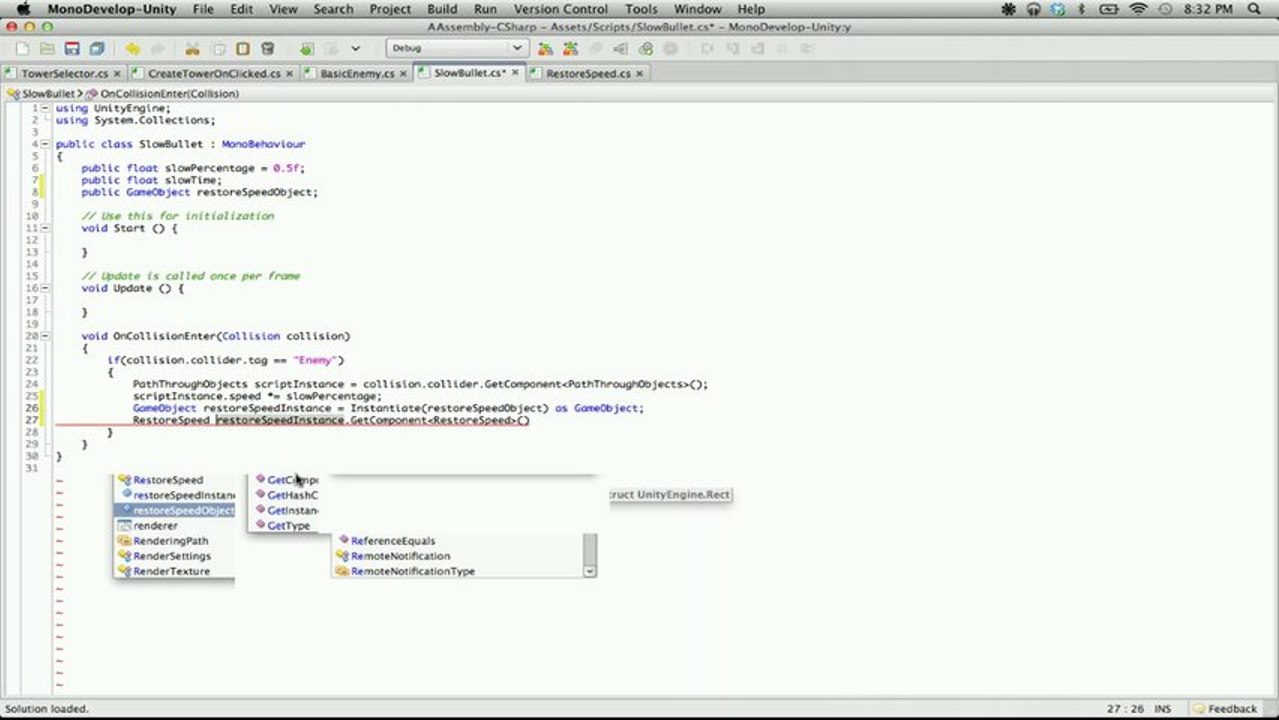
Task: Collapse the SlowBullet class fold at line 4
Action: click(45, 144)
